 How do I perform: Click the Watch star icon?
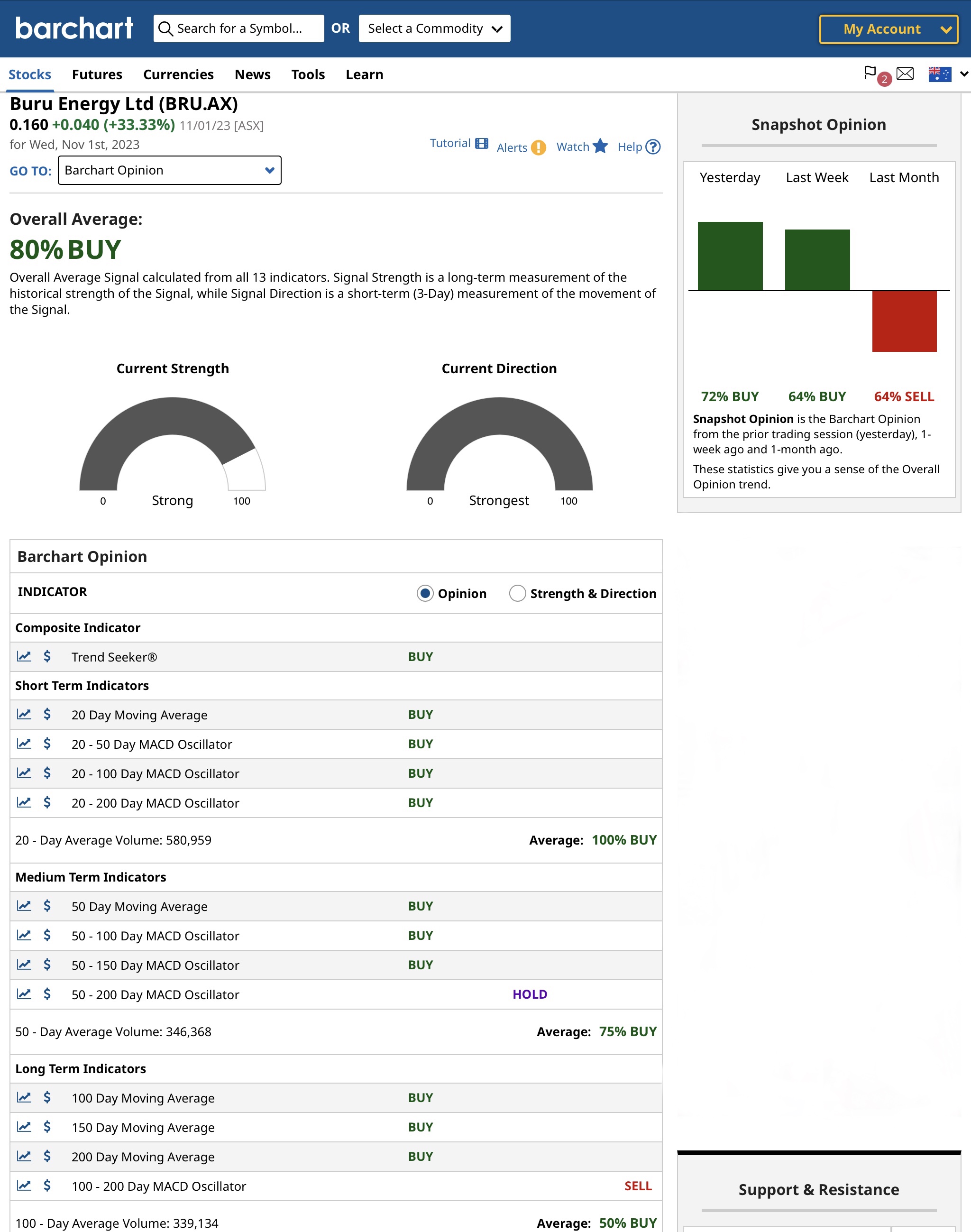(x=600, y=146)
